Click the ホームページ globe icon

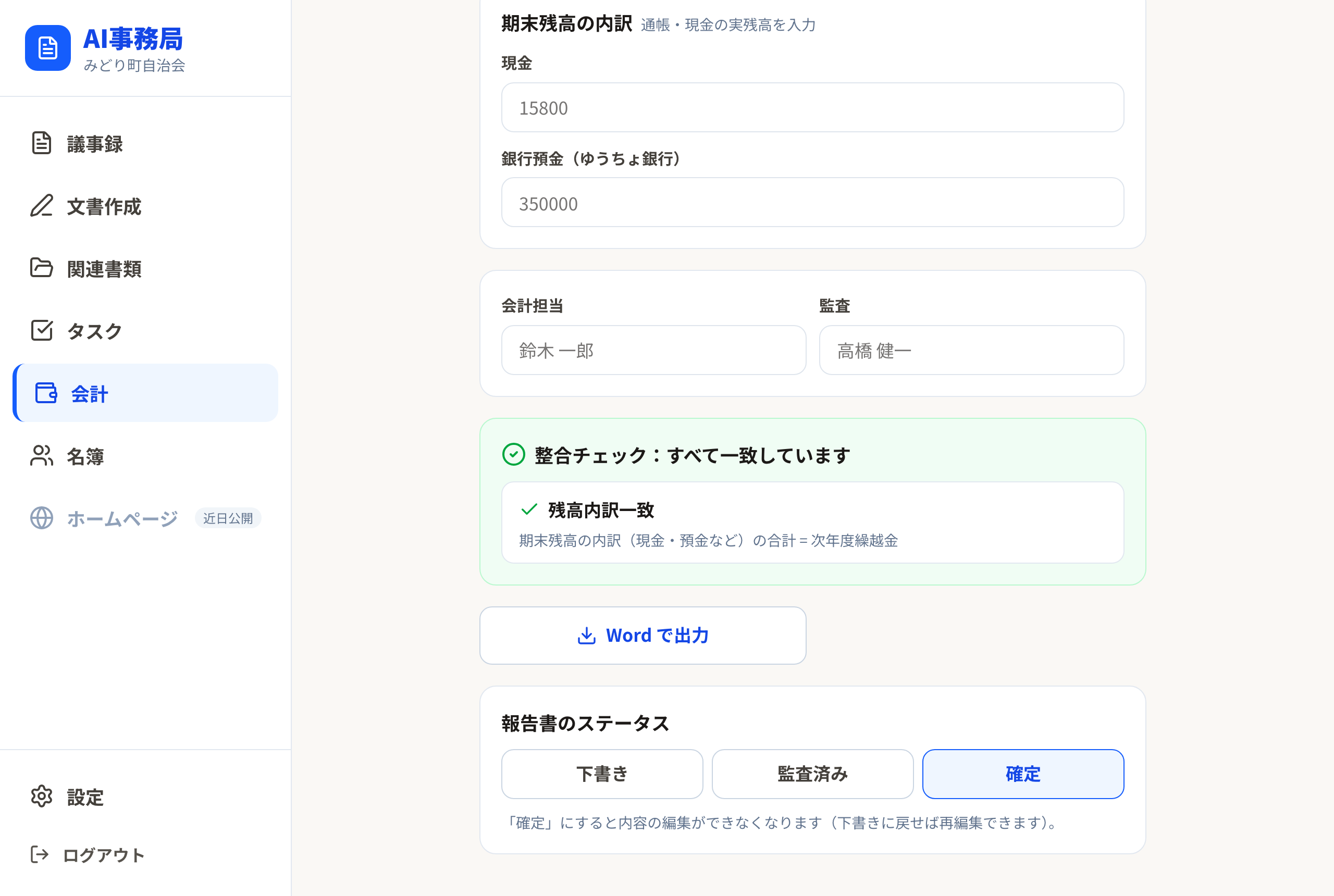[x=41, y=518]
